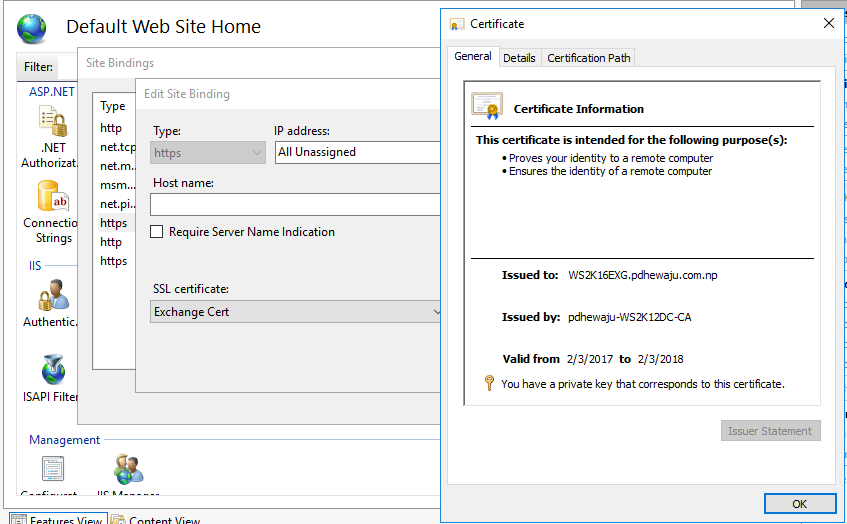Click the Edit Site Binding dialog title
This screenshot has width=847, height=524.
tap(187, 94)
